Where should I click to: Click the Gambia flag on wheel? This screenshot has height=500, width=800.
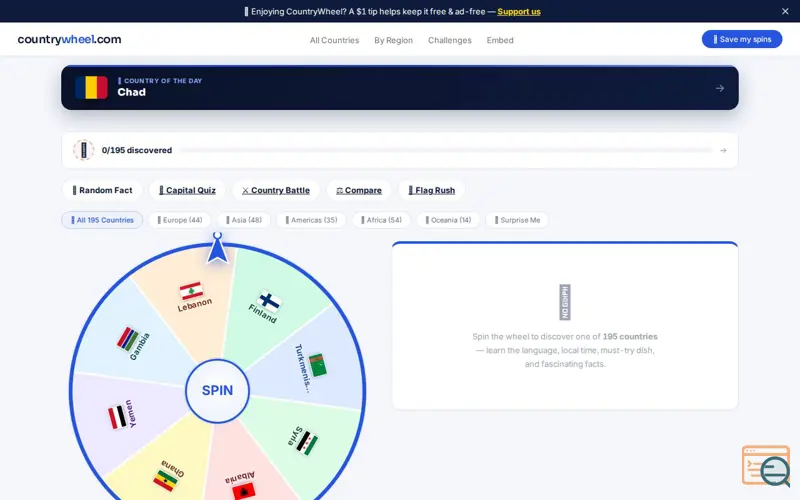point(128,339)
